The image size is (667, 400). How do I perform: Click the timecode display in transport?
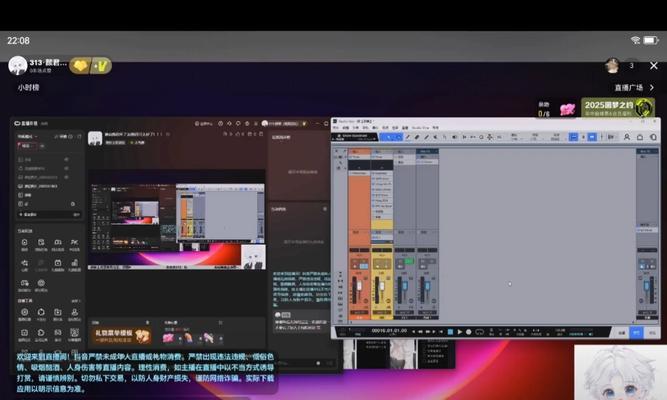[389, 331]
